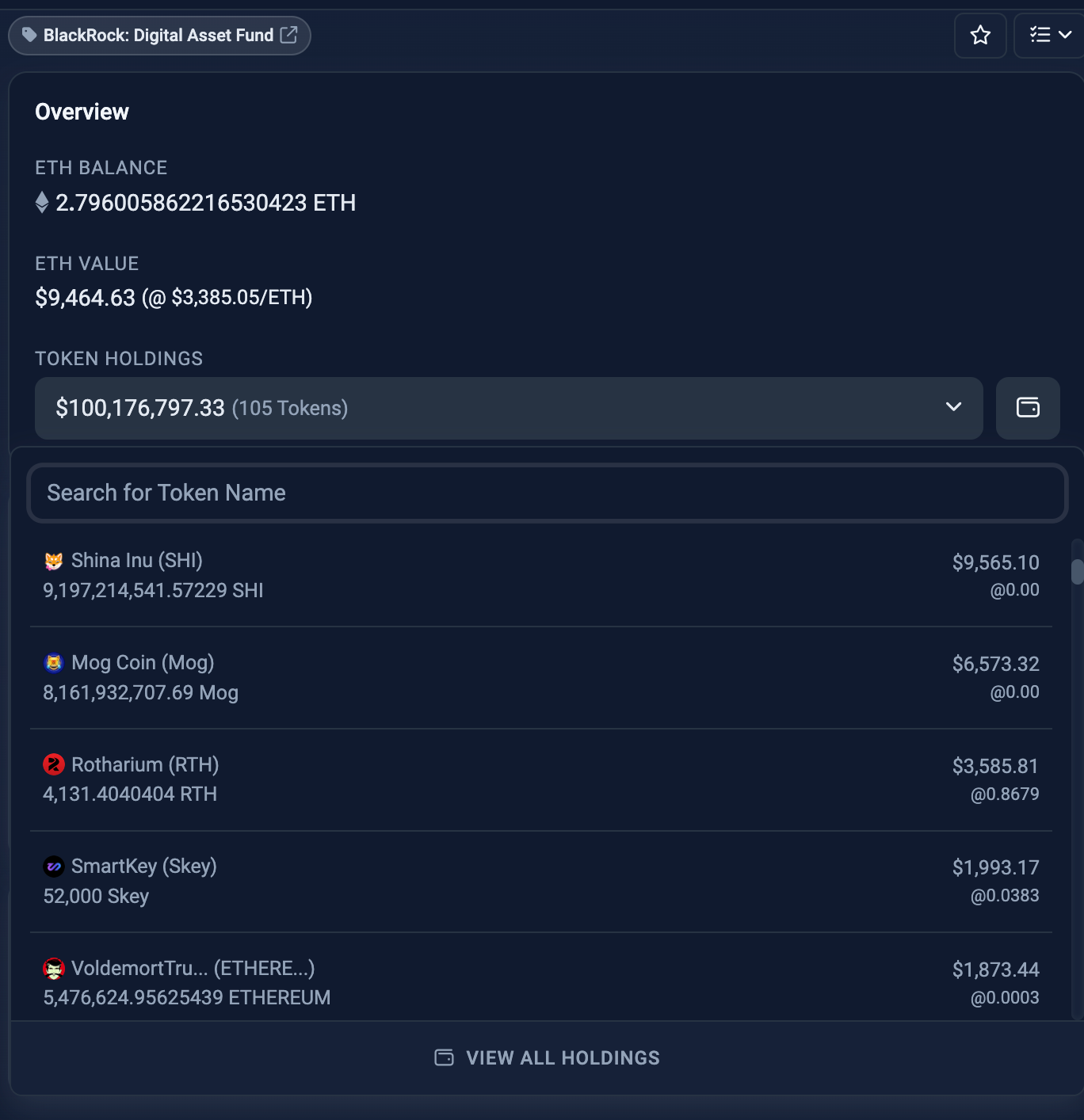Click the VoldemortTru token icon
1084x1120 pixels.
[54, 968]
